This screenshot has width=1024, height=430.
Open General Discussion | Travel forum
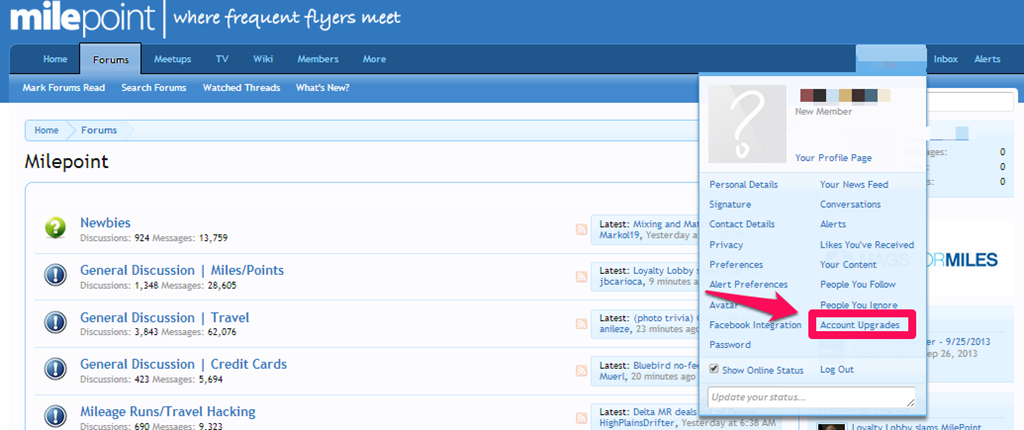click(x=165, y=318)
